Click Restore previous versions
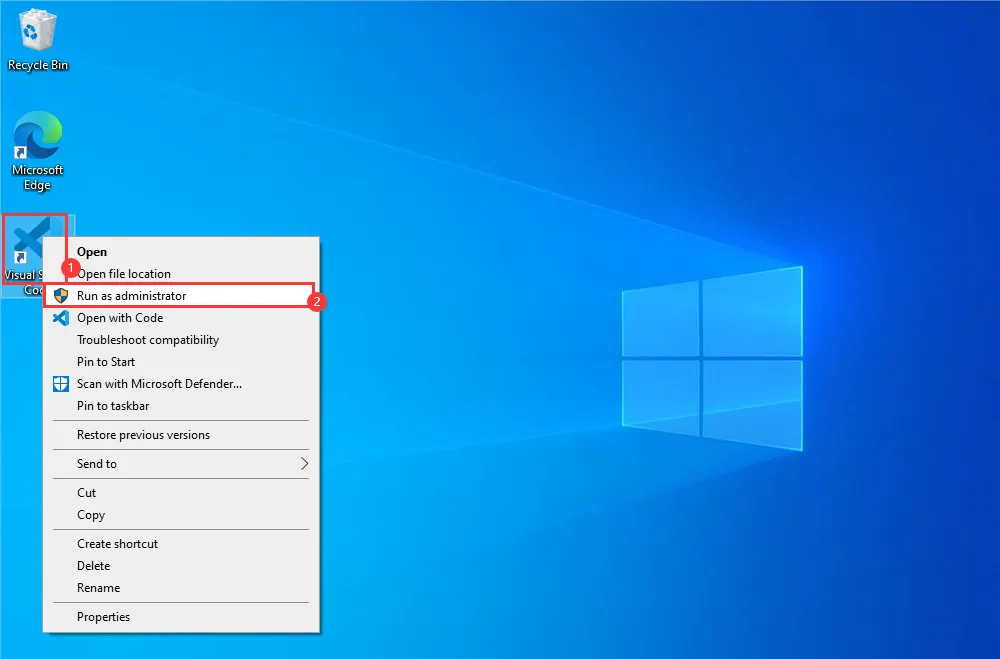This screenshot has height=659, width=1000. pyautogui.click(x=143, y=435)
